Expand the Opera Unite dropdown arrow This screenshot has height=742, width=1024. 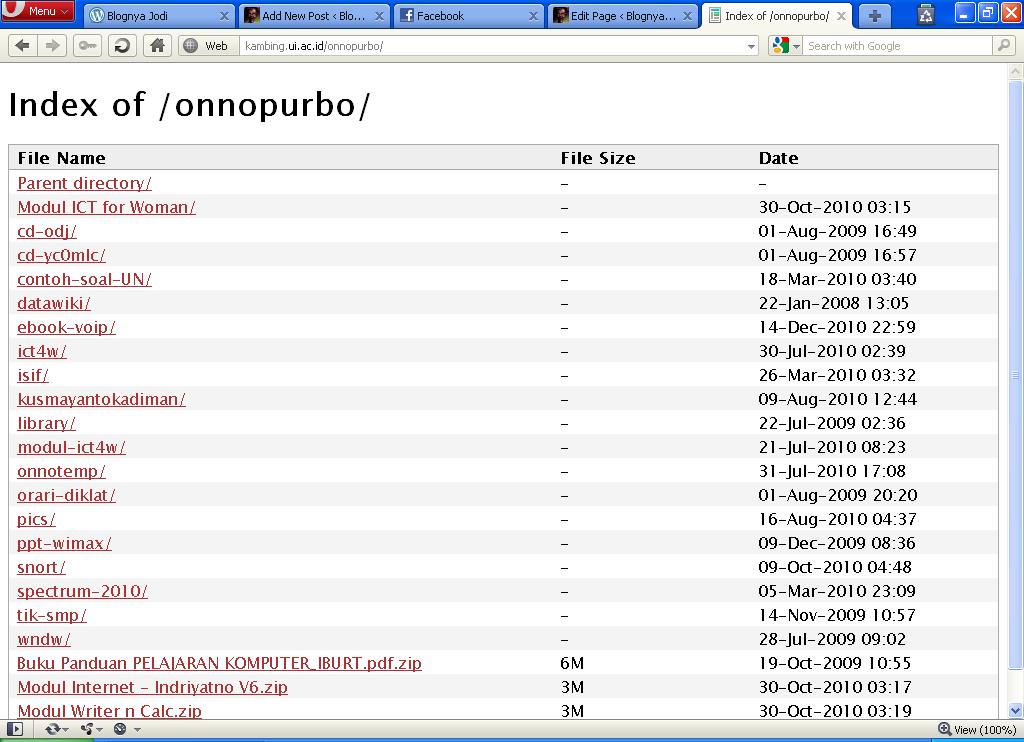pos(100,730)
